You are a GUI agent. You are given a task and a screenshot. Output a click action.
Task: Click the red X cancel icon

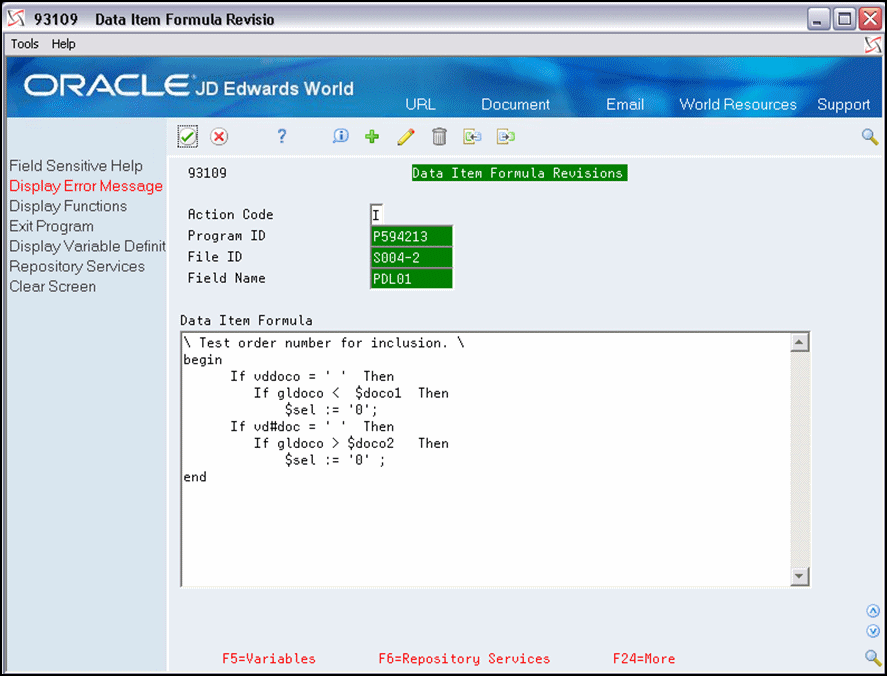(219, 136)
